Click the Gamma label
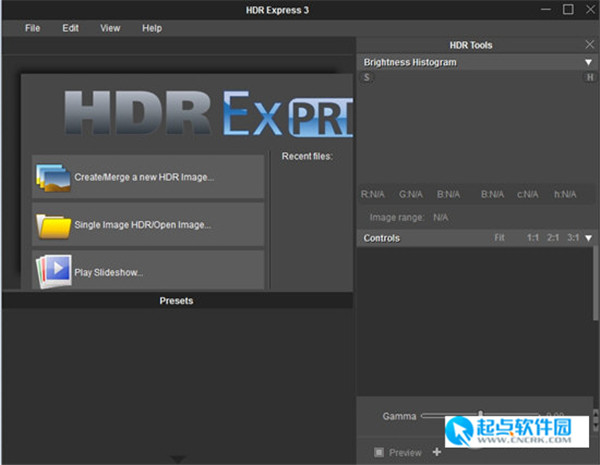The height and width of the screenshot is (465, 600). (x=399, y=416)
